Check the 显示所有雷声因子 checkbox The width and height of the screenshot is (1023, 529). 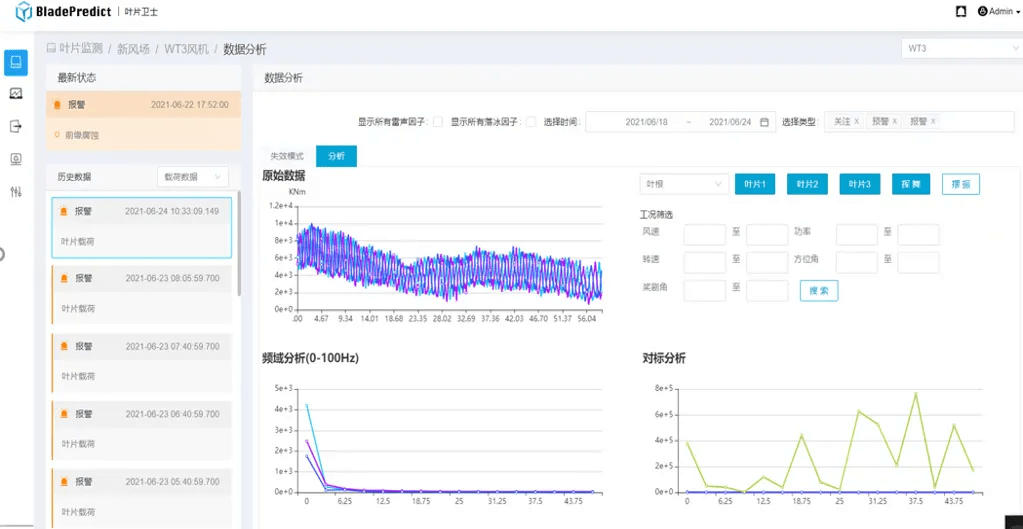point(438,122)
